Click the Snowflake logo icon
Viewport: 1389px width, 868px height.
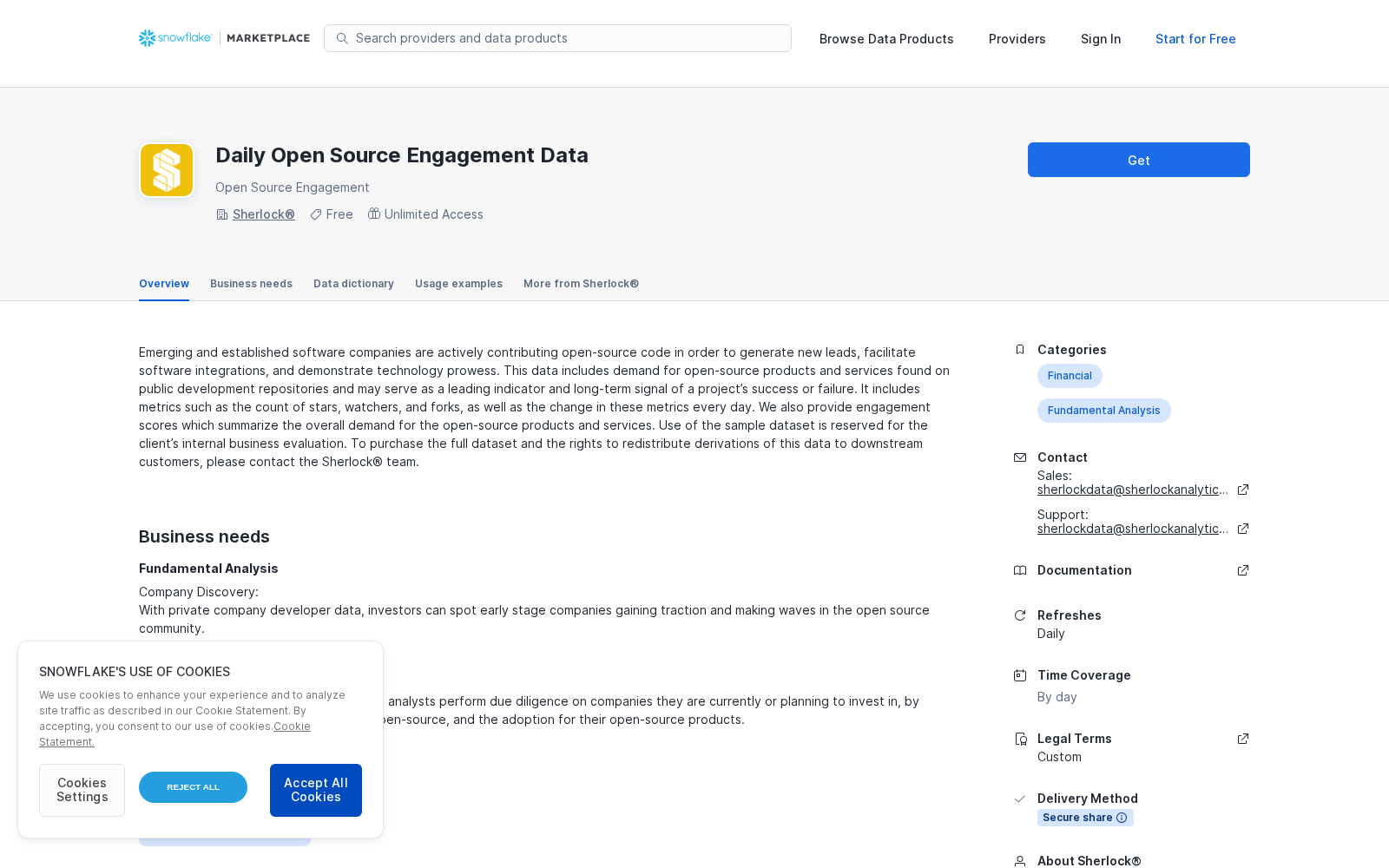coord(147,38)
